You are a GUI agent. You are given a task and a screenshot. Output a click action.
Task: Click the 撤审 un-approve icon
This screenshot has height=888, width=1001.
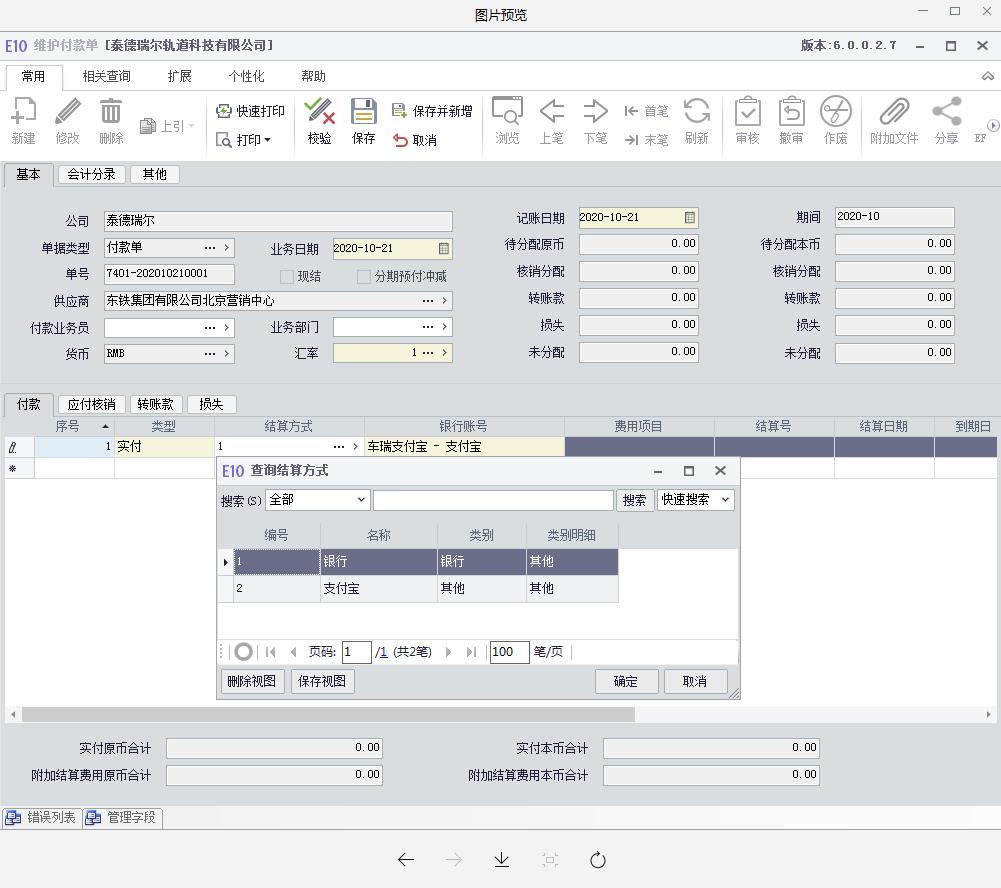click(792, 111)
